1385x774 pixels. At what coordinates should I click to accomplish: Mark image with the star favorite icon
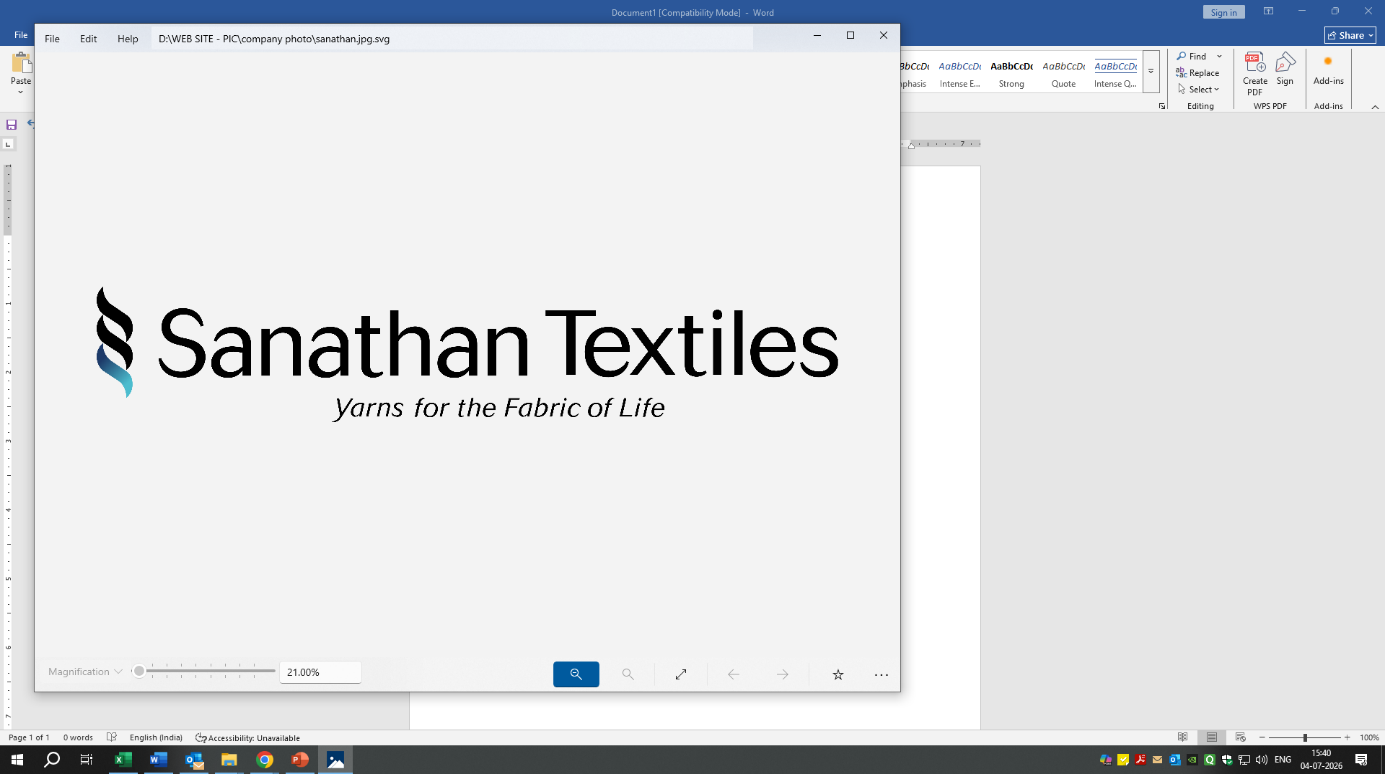[838, 675]
